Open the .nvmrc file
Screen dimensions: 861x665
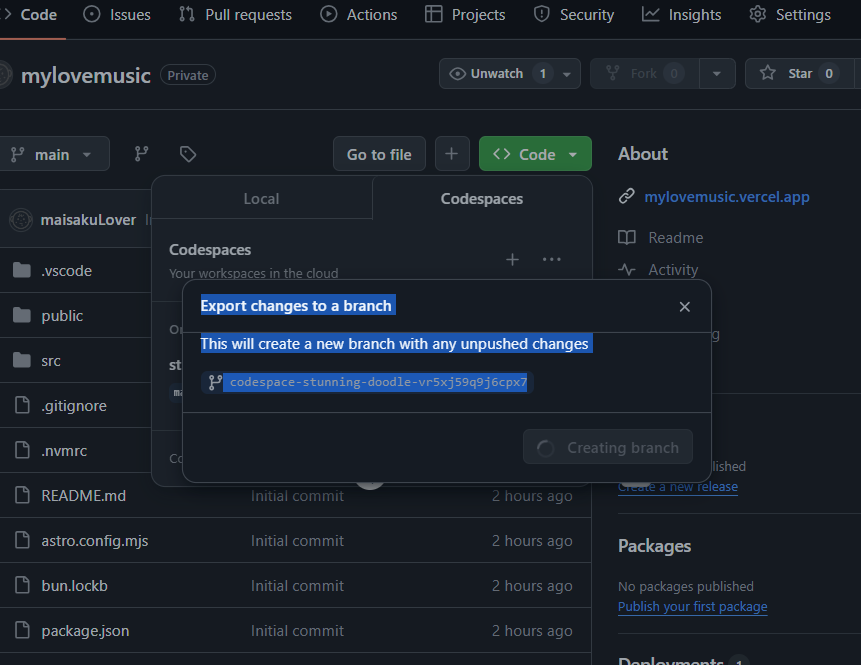64,451
